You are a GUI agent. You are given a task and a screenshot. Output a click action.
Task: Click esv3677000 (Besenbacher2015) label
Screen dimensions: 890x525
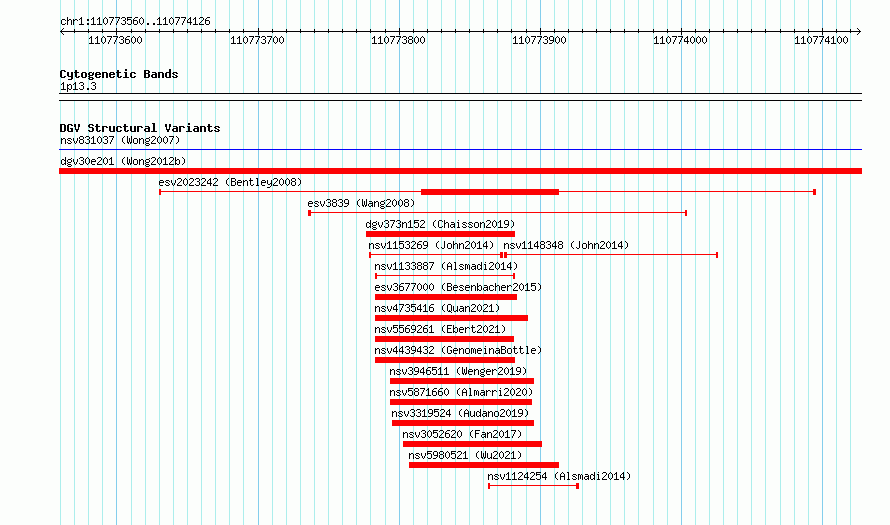(x=458, y=287)
